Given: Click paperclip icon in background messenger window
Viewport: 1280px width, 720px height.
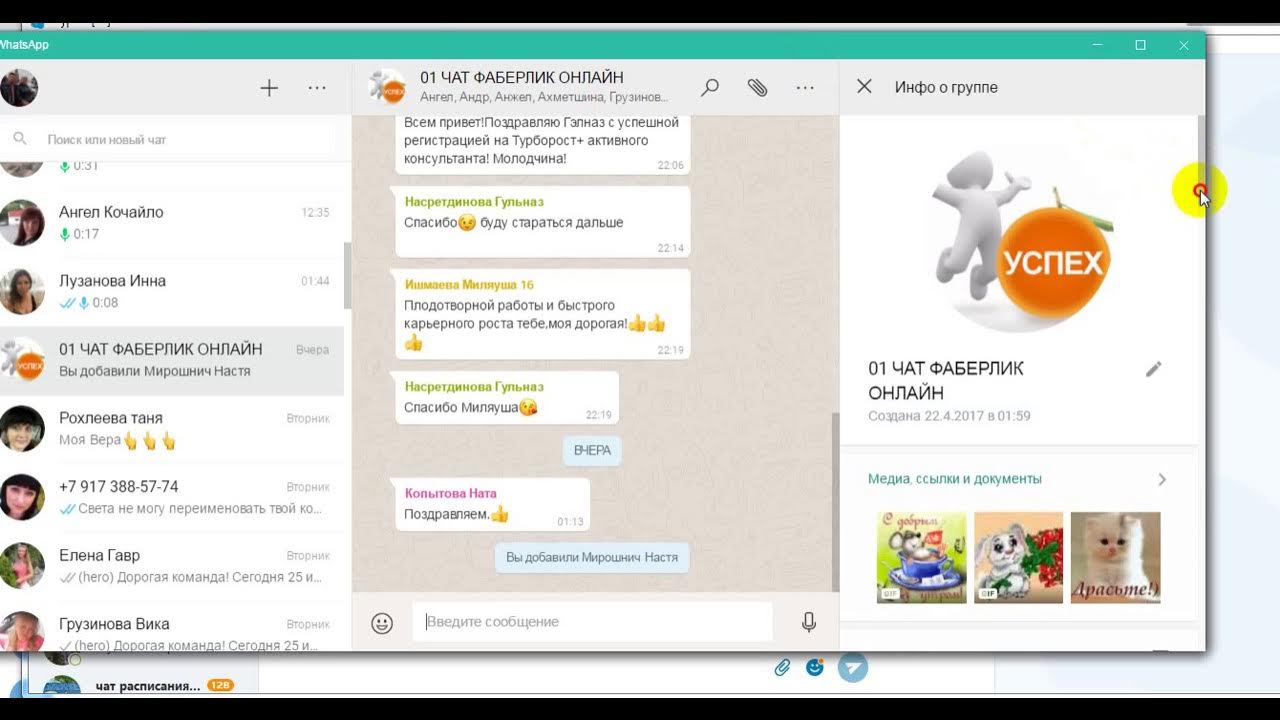Looking at the screenshot, I should [x=782, y=667].
